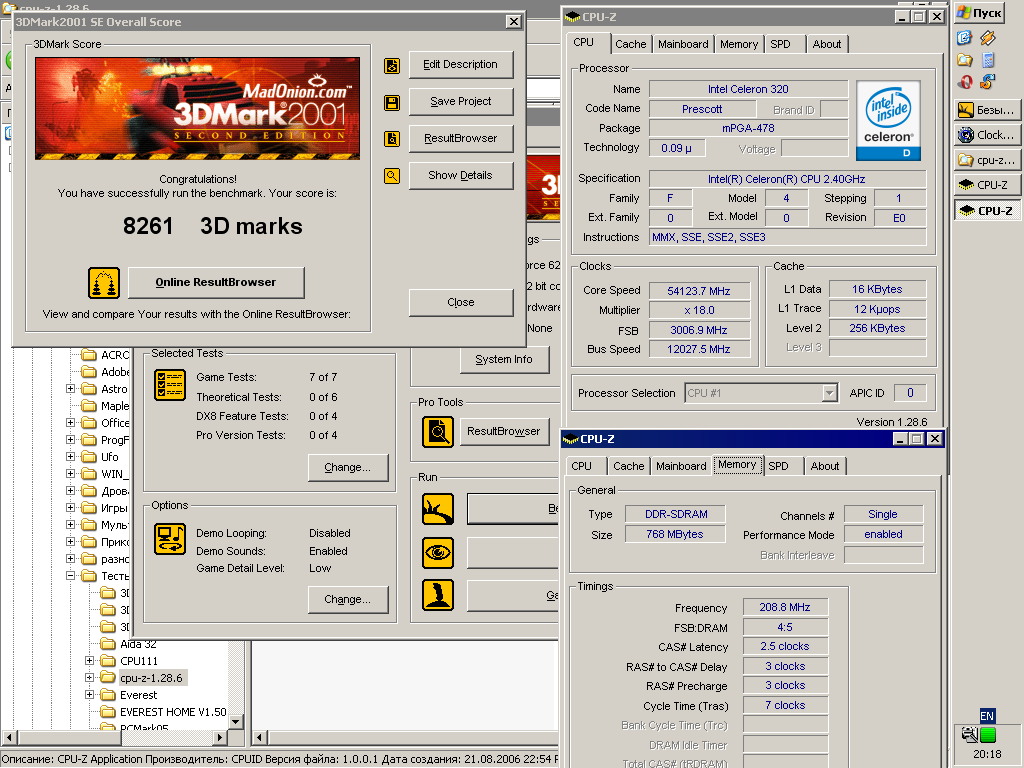Image resolution: width=1024 pixels, height=768 pixels.
Task: Click Show Details button
Action: click(461, 176)
